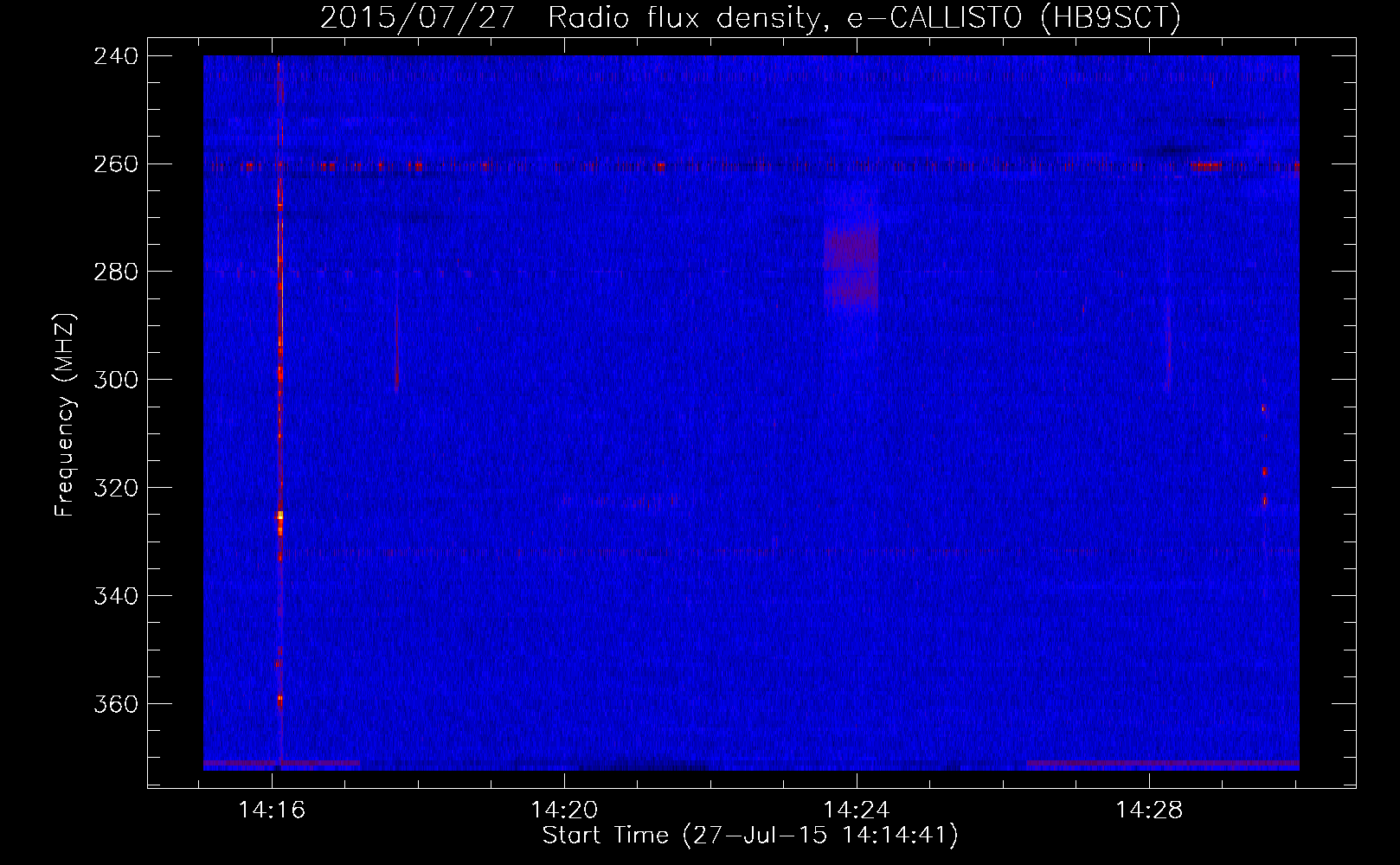Click the 260 frequency tick label
Image resolution: width=1400 pixels, height=865 pixels.
pyautogui.click(x=116, y=164)
